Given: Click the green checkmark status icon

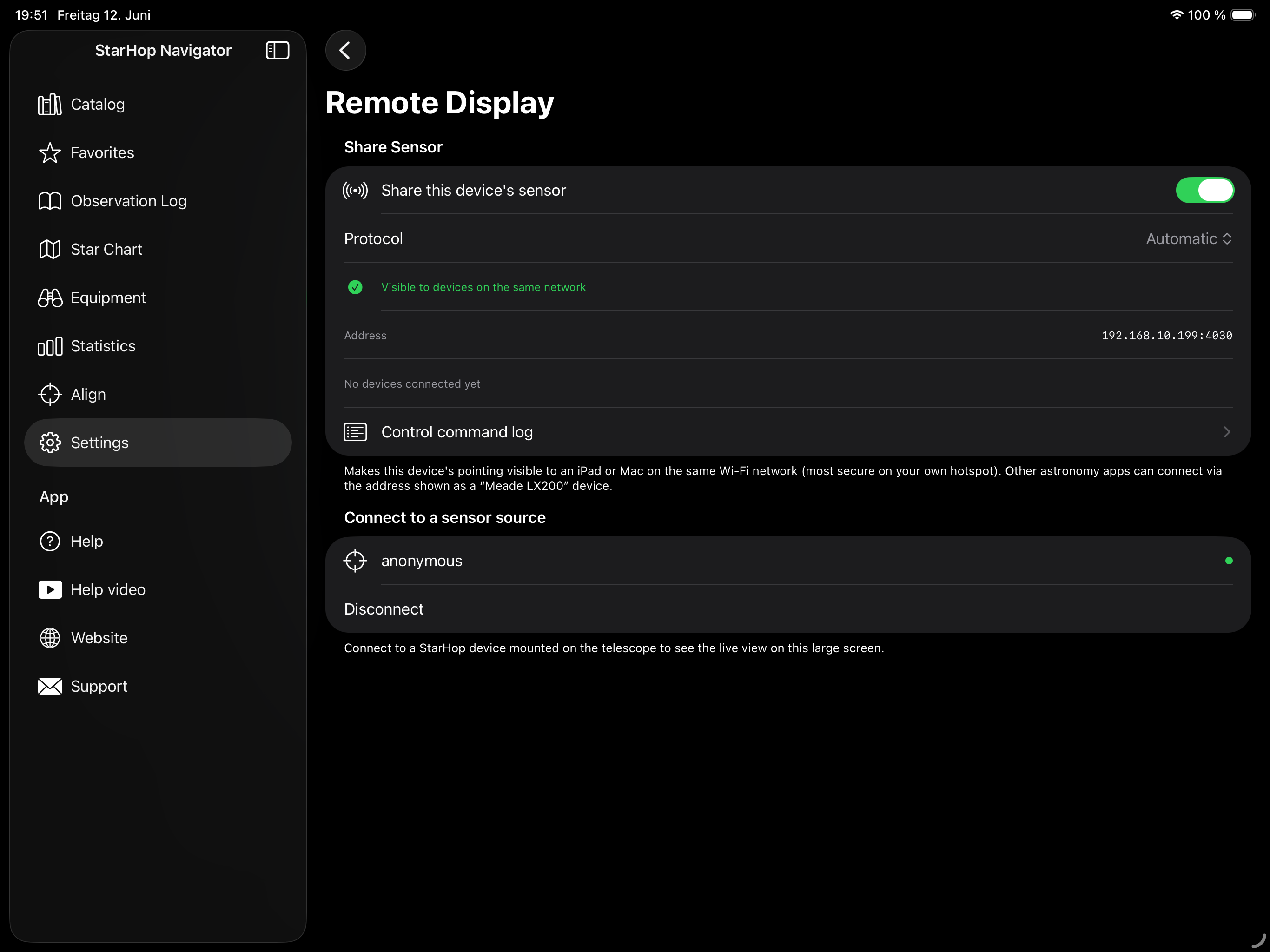Looking at the screenshot, I should point(356,287).
